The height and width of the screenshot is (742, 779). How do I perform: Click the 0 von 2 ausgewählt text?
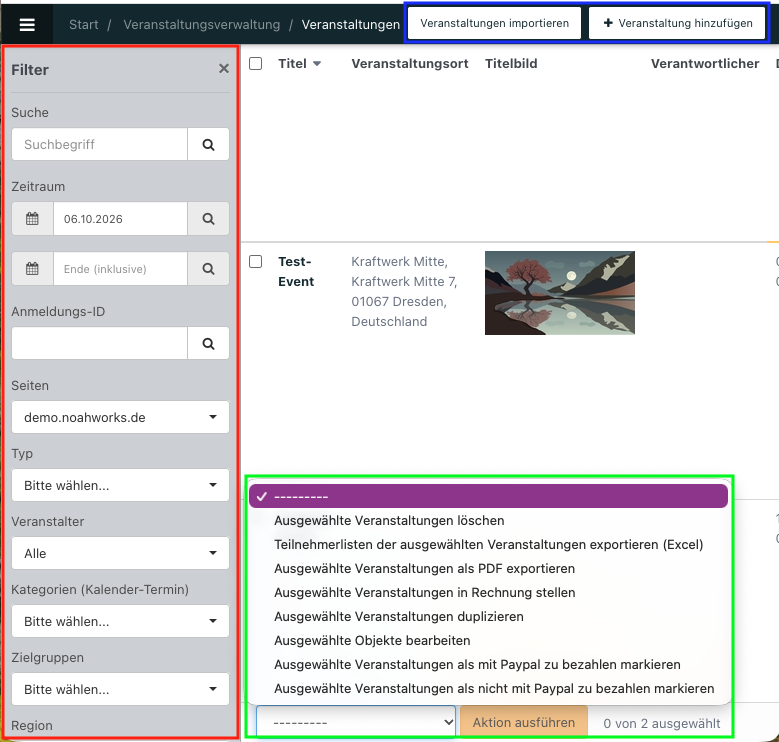(x=662, y=724)
